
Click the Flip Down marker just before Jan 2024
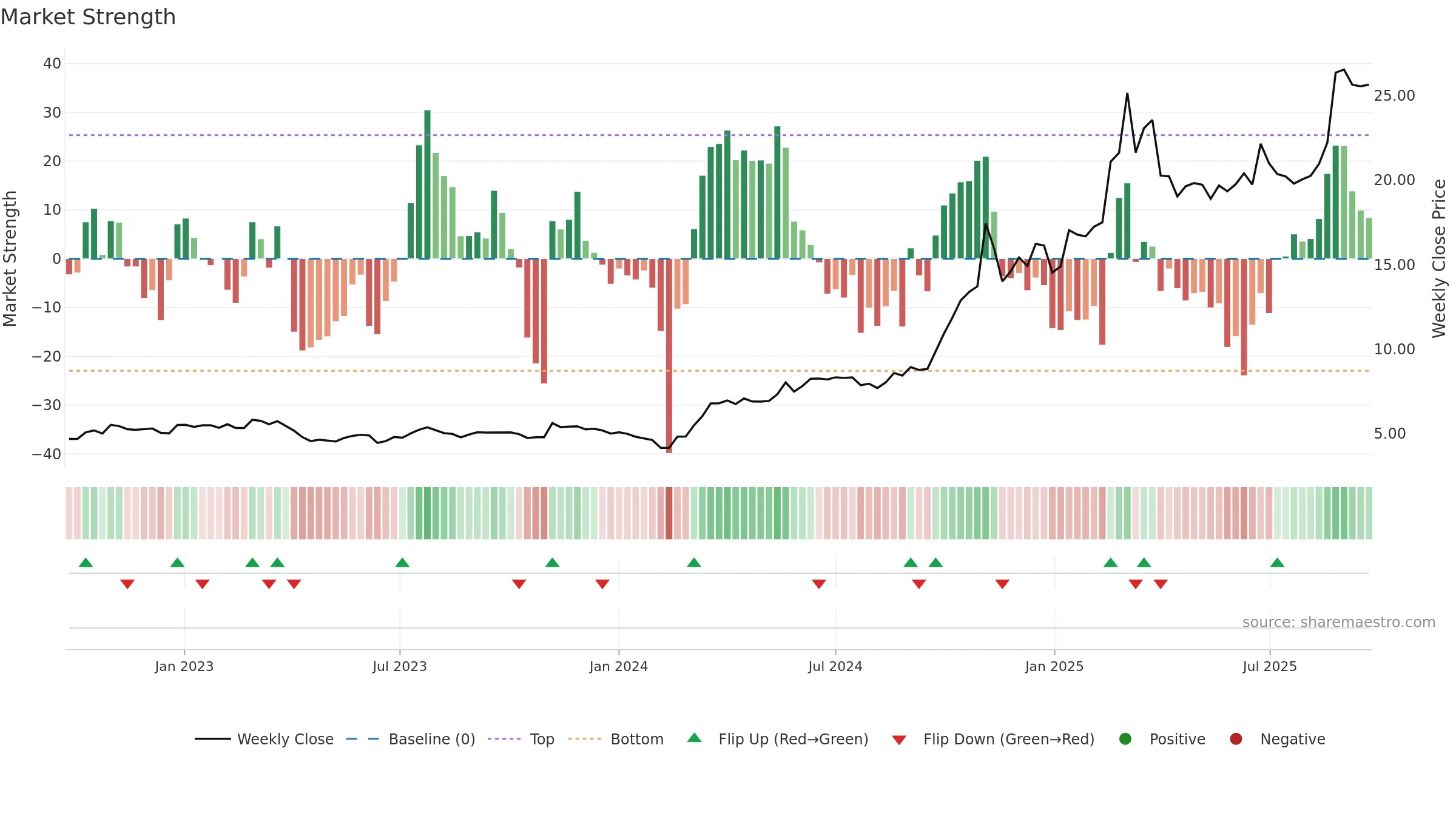click(x=602, y=584)
